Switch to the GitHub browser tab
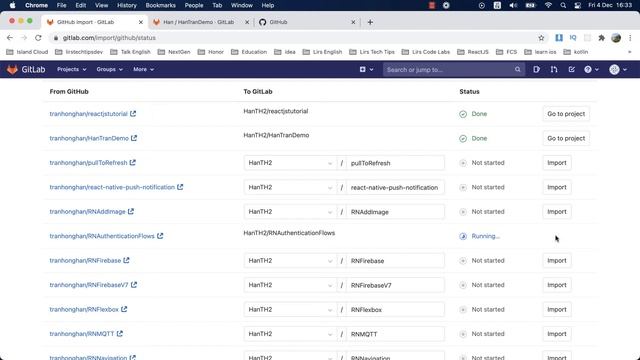Image resolution: width=640 pixels, height=360 pixels. [306, 22]
